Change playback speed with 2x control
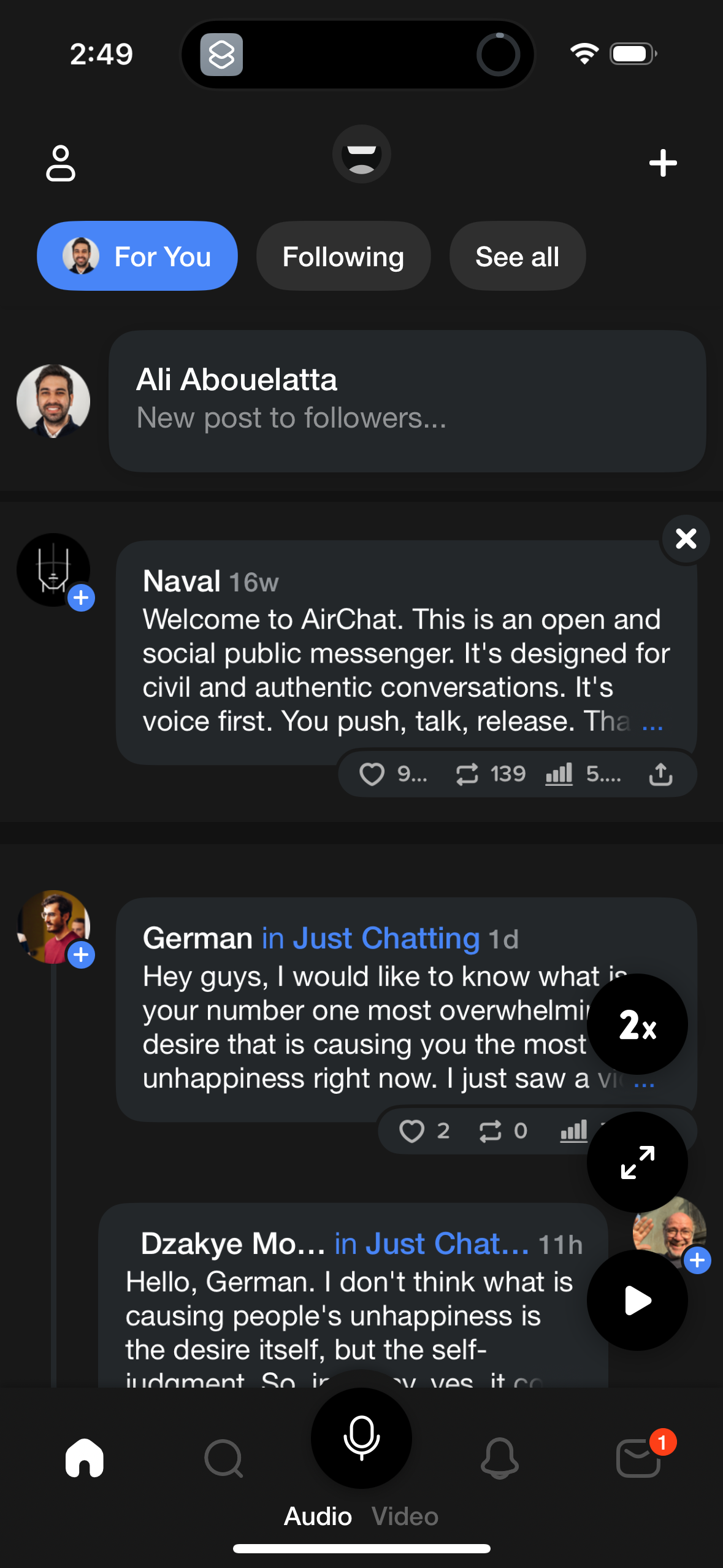 [637, 1024]
